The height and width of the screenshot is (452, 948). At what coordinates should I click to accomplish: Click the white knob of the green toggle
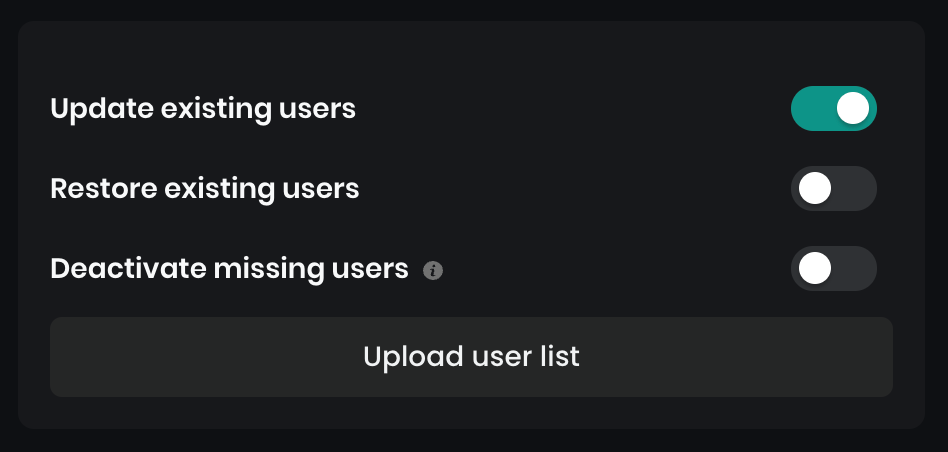(x=853, y=108)
